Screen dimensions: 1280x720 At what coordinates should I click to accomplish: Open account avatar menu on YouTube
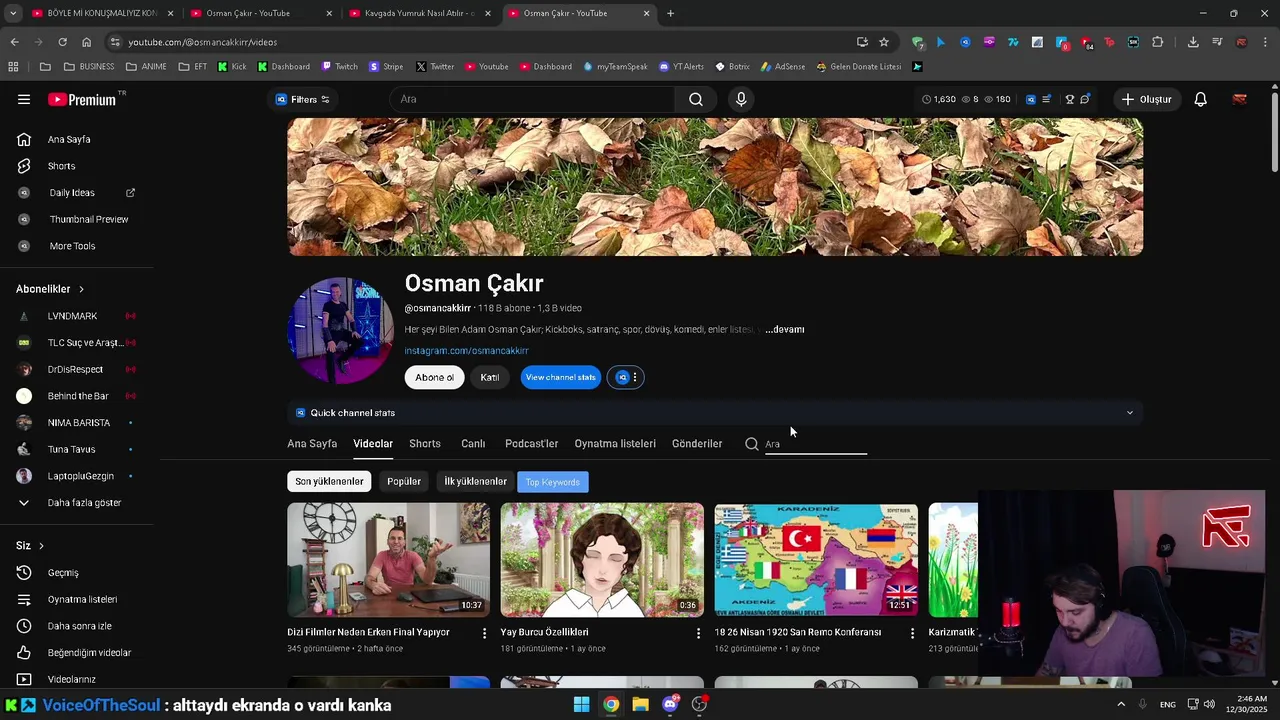click(x=1240, y=99)
